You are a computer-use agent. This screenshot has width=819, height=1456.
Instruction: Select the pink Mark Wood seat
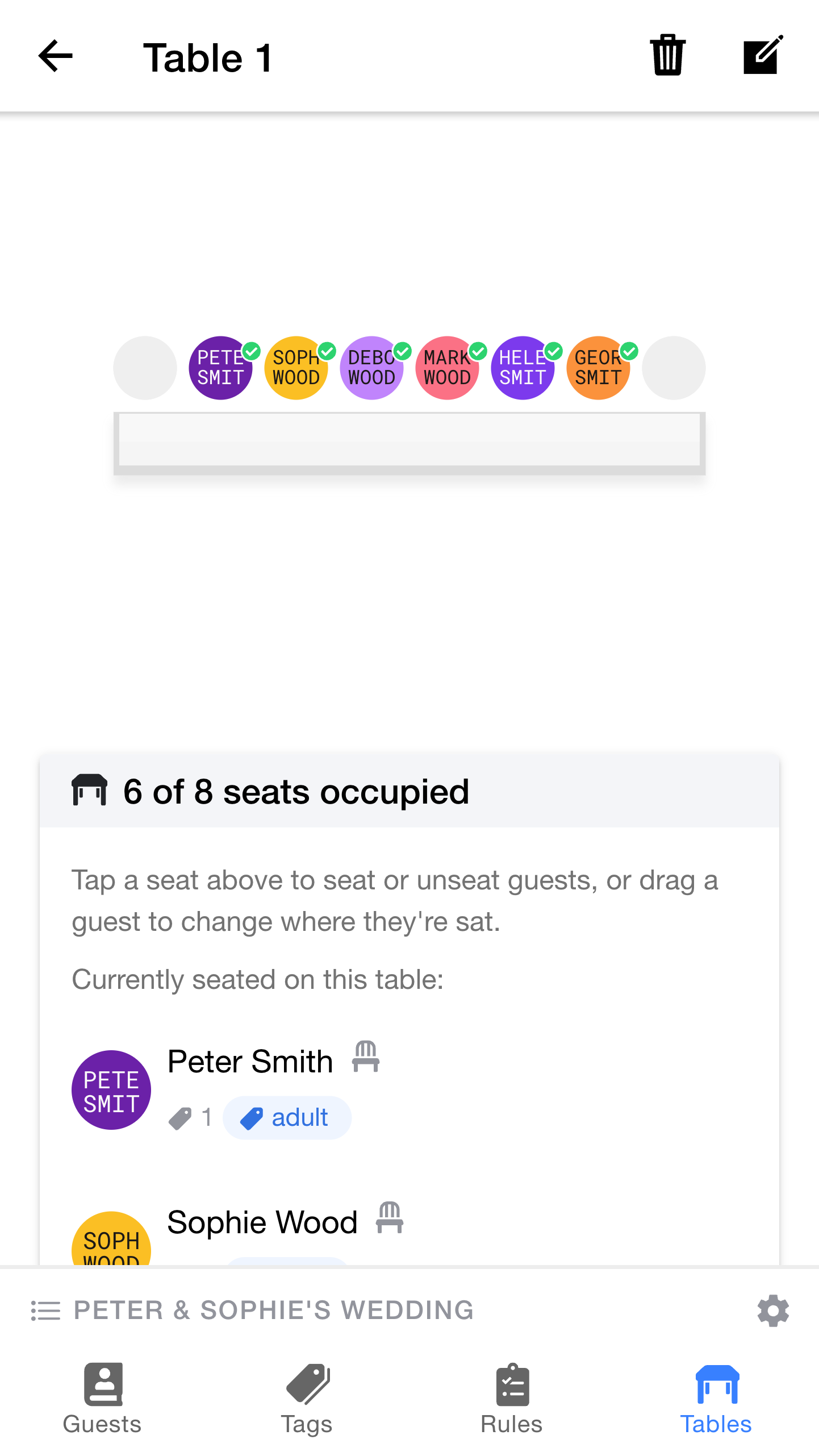tap(447, 368)
